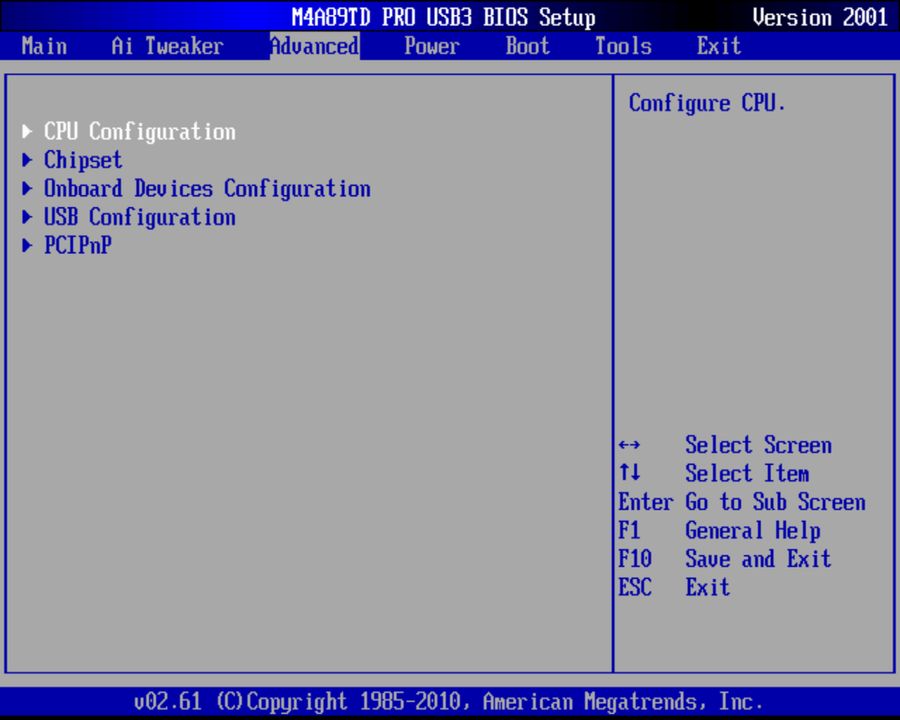
Task: Expand the Chipset submenu arrow
Action: coord(26,159)
